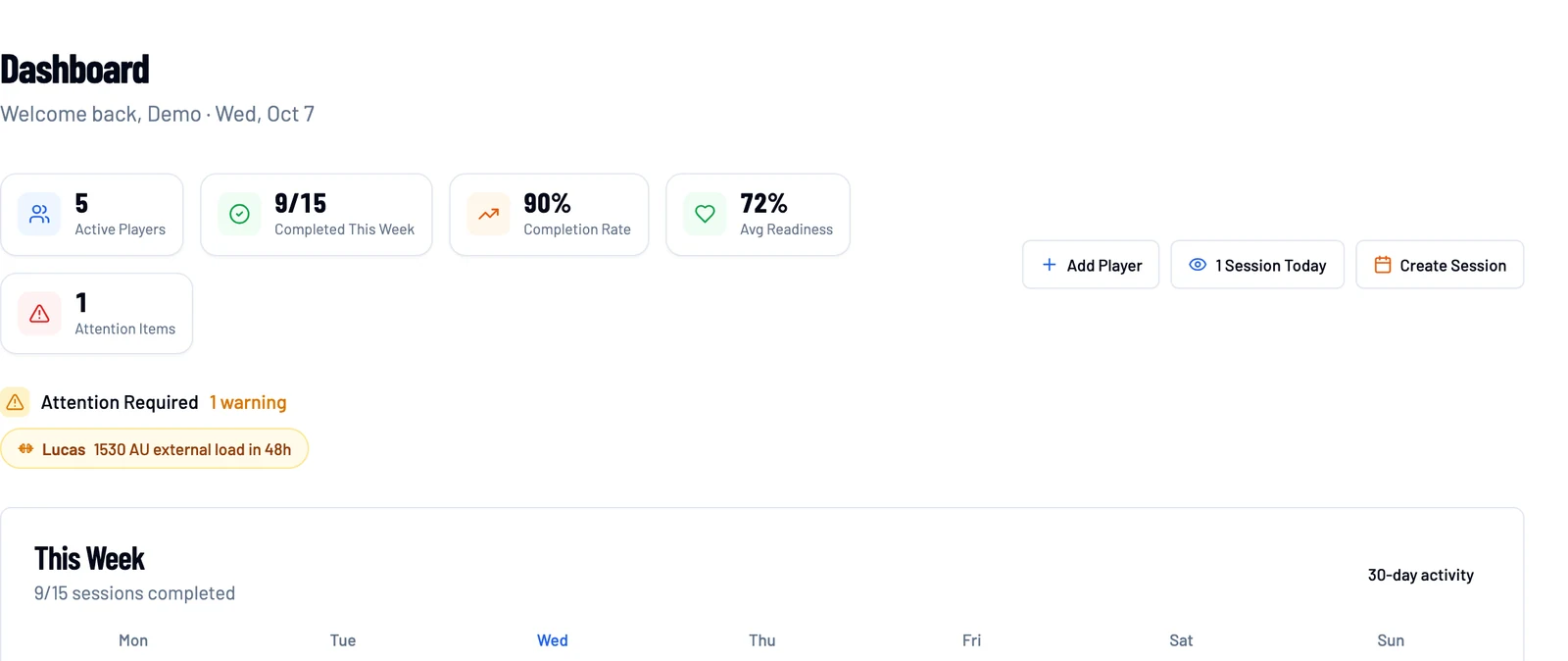The width and height of the screenshot is (1568, 661).
Task: Click the Active Players people icon
Action: (39, 214)
